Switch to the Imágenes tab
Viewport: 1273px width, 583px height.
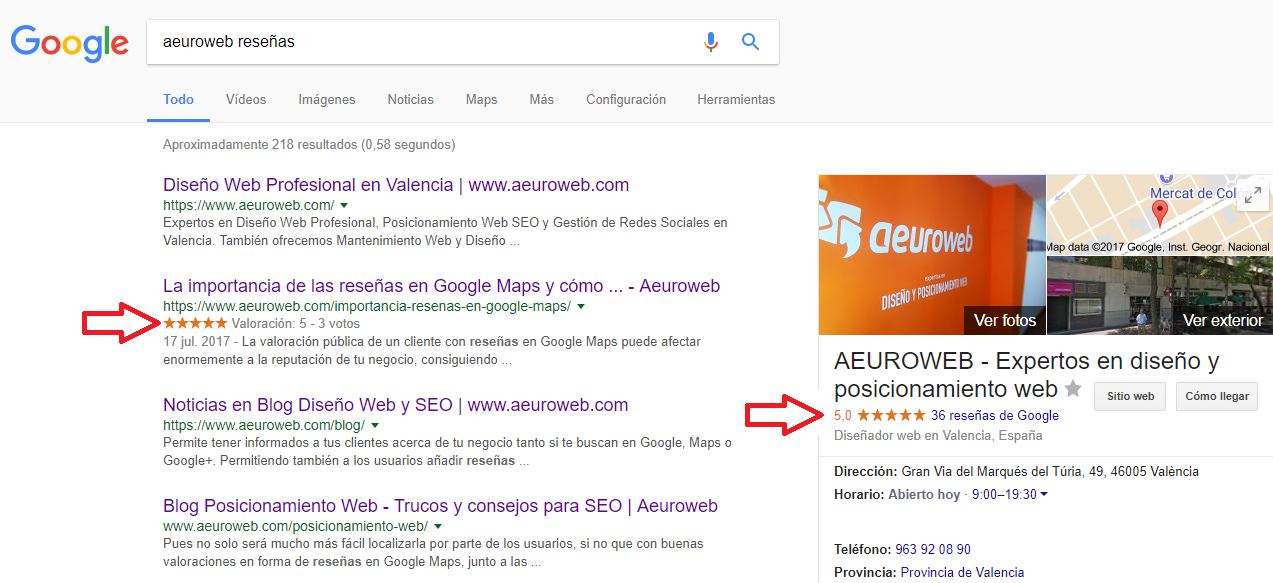[x=326, y=100]
